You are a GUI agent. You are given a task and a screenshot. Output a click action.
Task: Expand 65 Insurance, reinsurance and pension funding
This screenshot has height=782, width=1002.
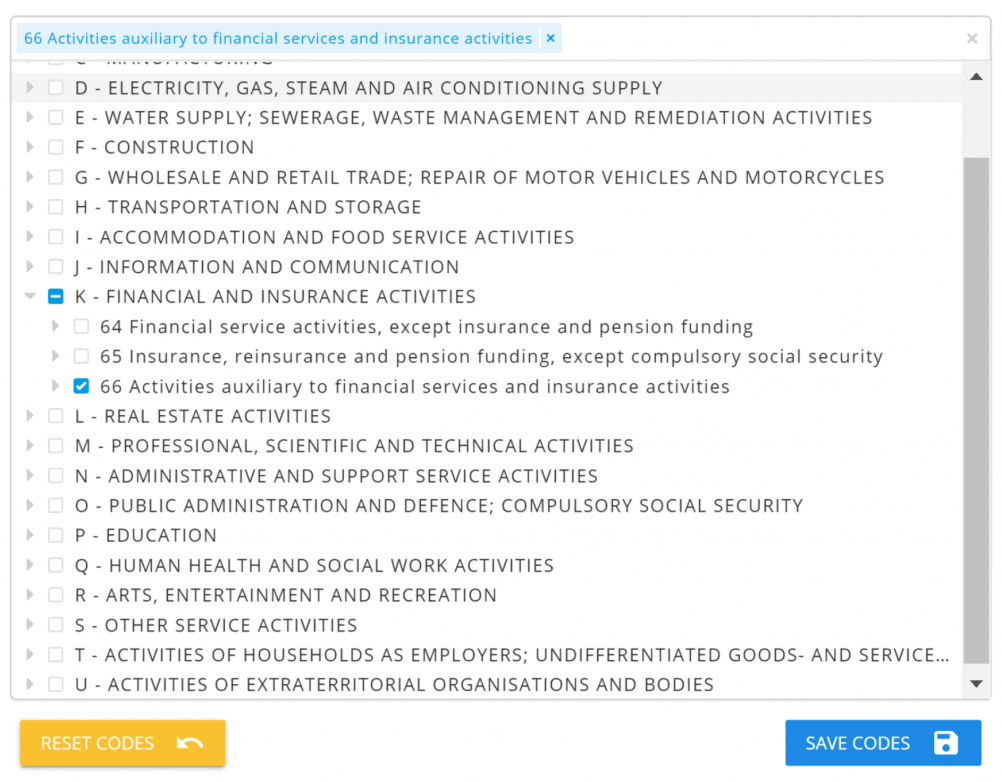click(x=55, y=357)
